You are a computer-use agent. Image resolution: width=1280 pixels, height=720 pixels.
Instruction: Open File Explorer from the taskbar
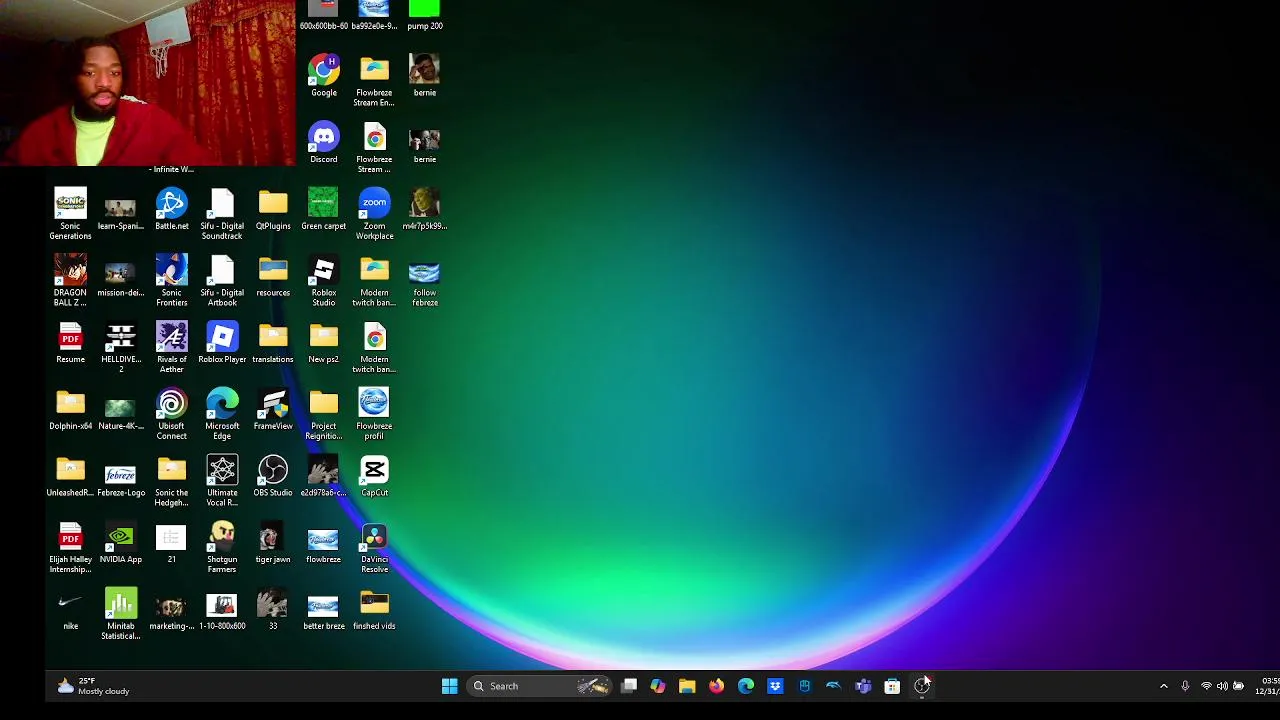[687, 686]
